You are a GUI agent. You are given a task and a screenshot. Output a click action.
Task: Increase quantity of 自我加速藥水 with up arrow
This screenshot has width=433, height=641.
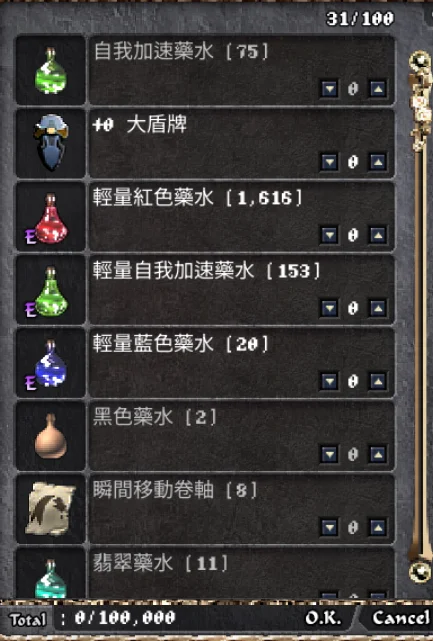[378, 88]
